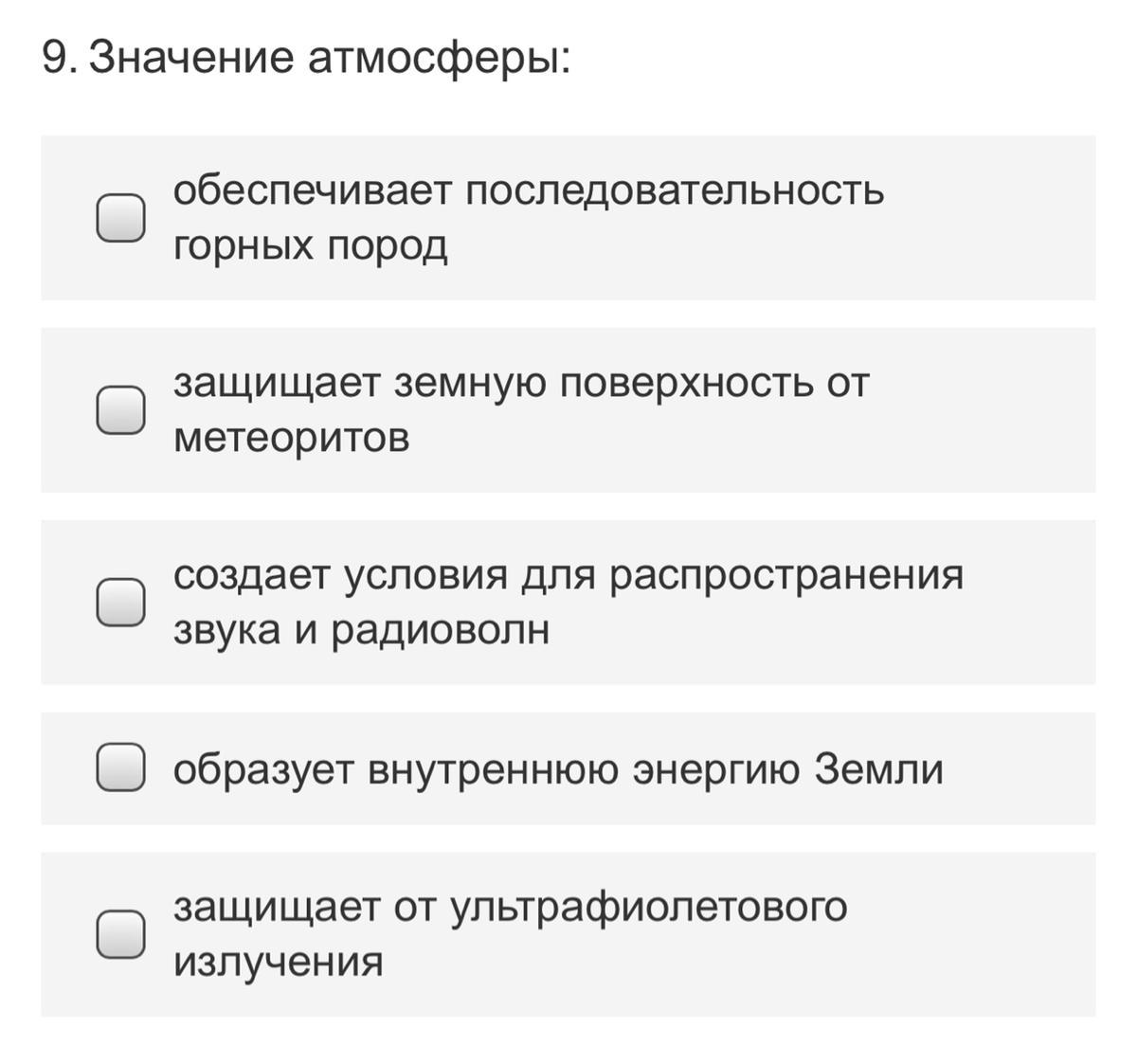Image resolution: width=1137 pixels, height=1064 pixels.
Task: Tick the checkbox next to 'защищает земную поверхность от метеоритов'
Action: (120, 410)
